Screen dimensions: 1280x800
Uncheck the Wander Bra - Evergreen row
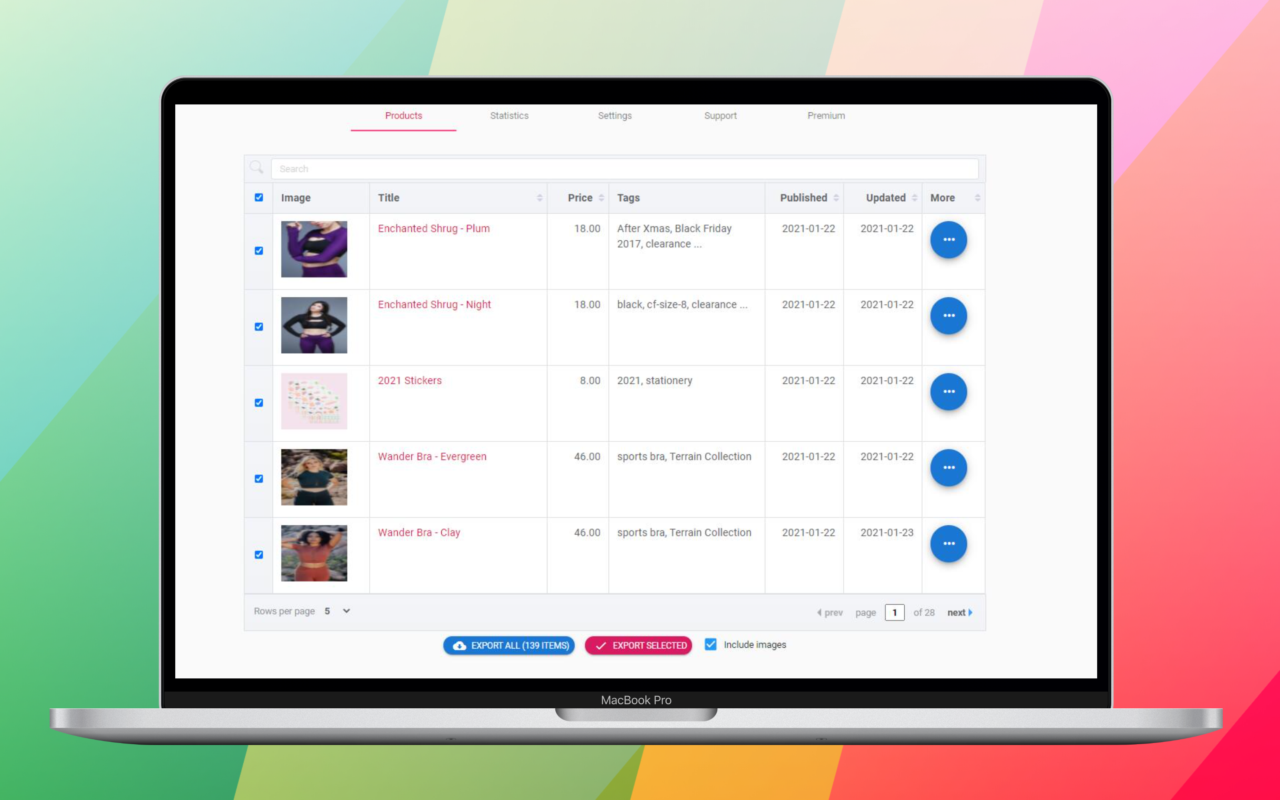click(259, 478)
